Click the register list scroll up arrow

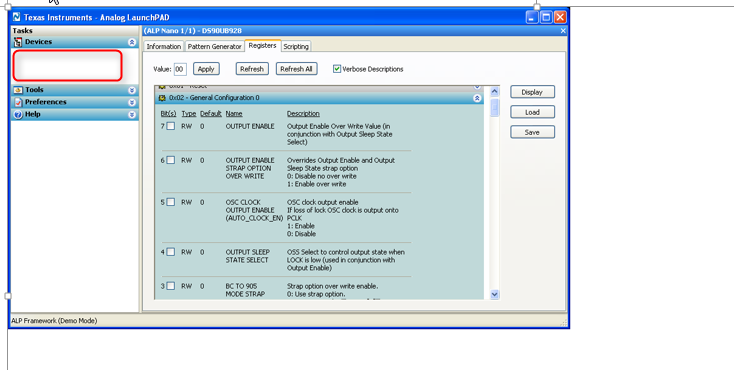(495, 91)
